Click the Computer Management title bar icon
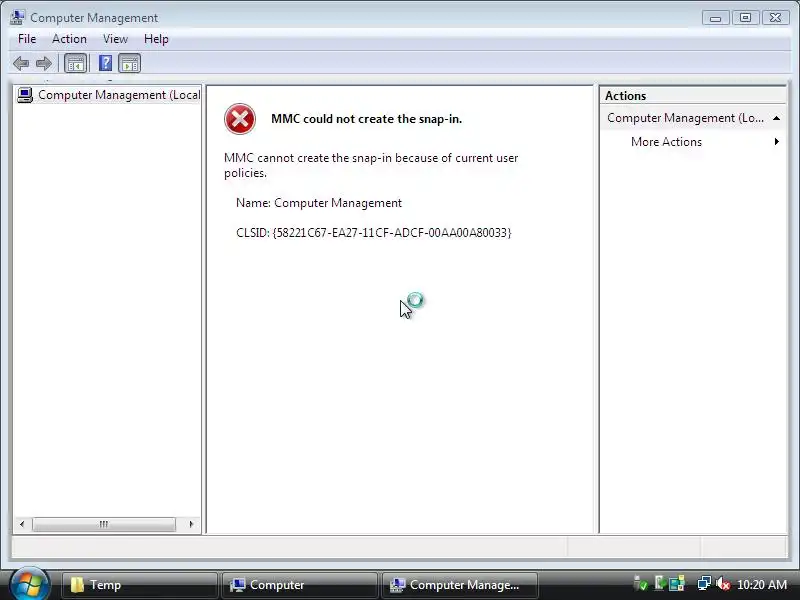Image resolution: width=800 pixels, height=600 pixels. tap(17, 17)
